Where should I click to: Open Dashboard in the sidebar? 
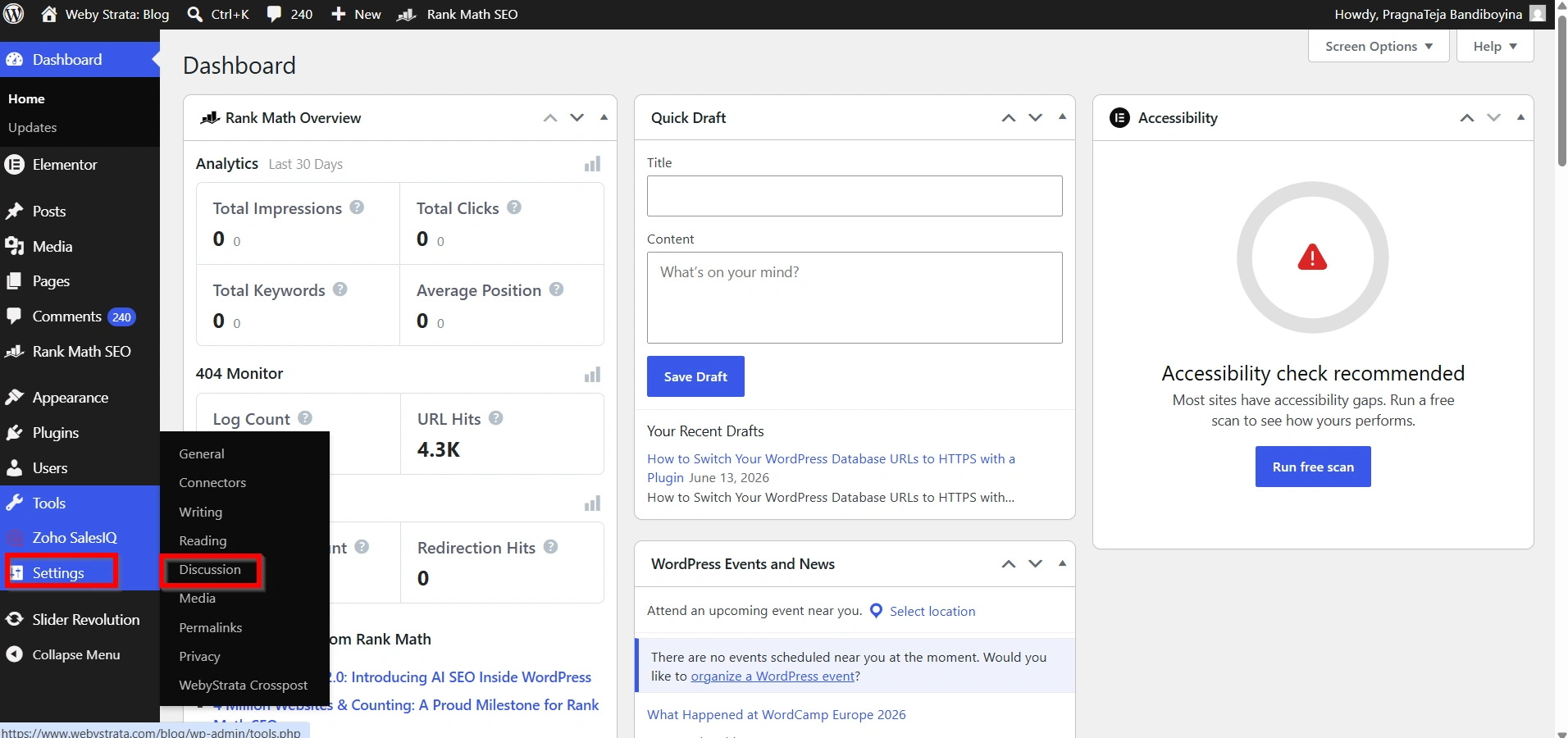(x=80, y=59)
